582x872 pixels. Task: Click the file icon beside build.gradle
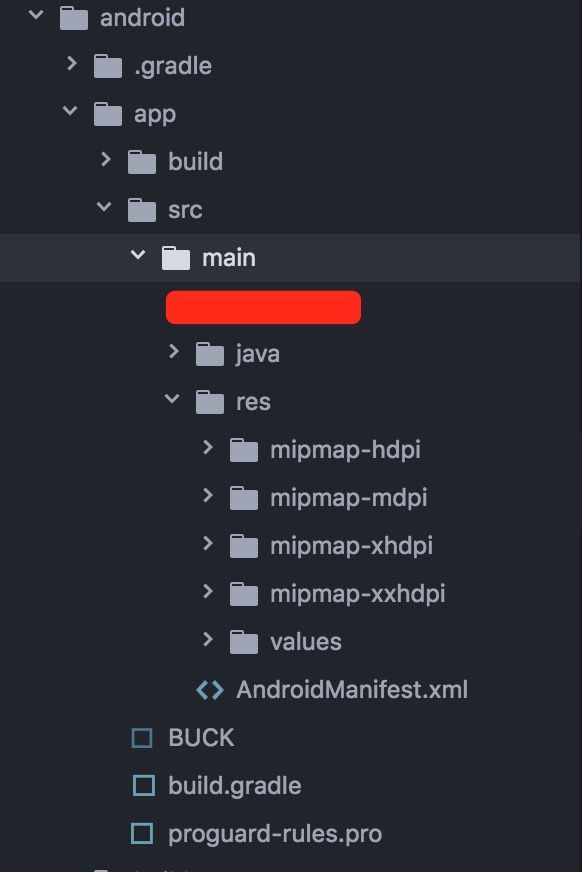pos(143,786)
